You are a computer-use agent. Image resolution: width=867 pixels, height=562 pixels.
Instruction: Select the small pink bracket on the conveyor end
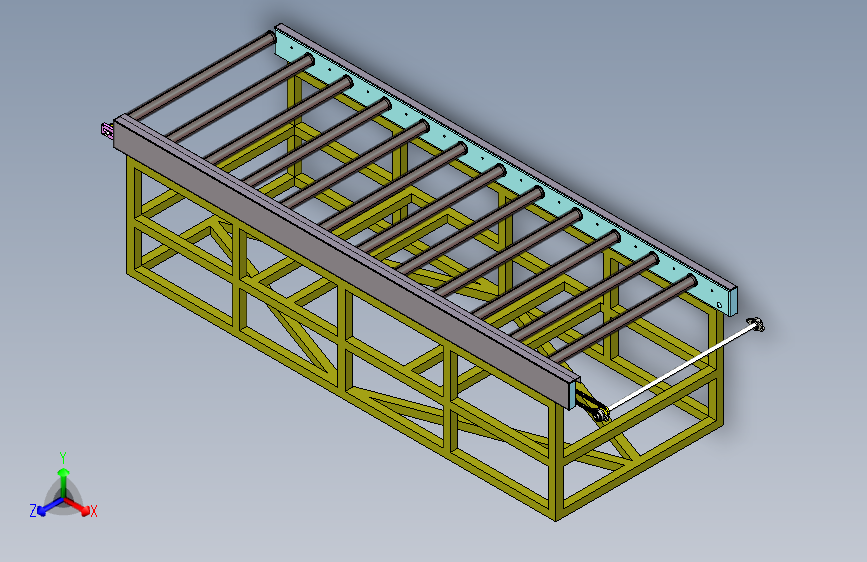[107, 130]
